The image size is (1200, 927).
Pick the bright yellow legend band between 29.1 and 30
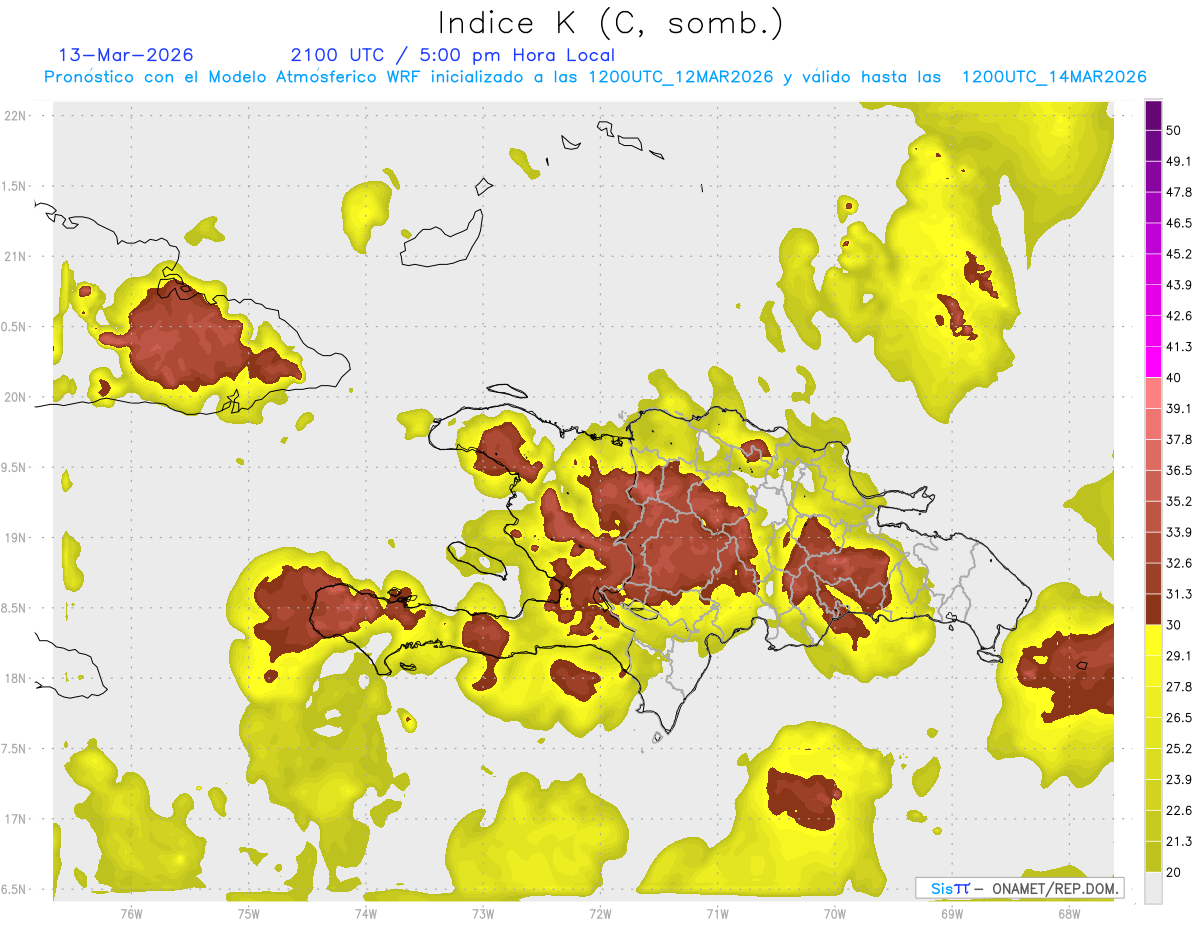(1153, 641)
